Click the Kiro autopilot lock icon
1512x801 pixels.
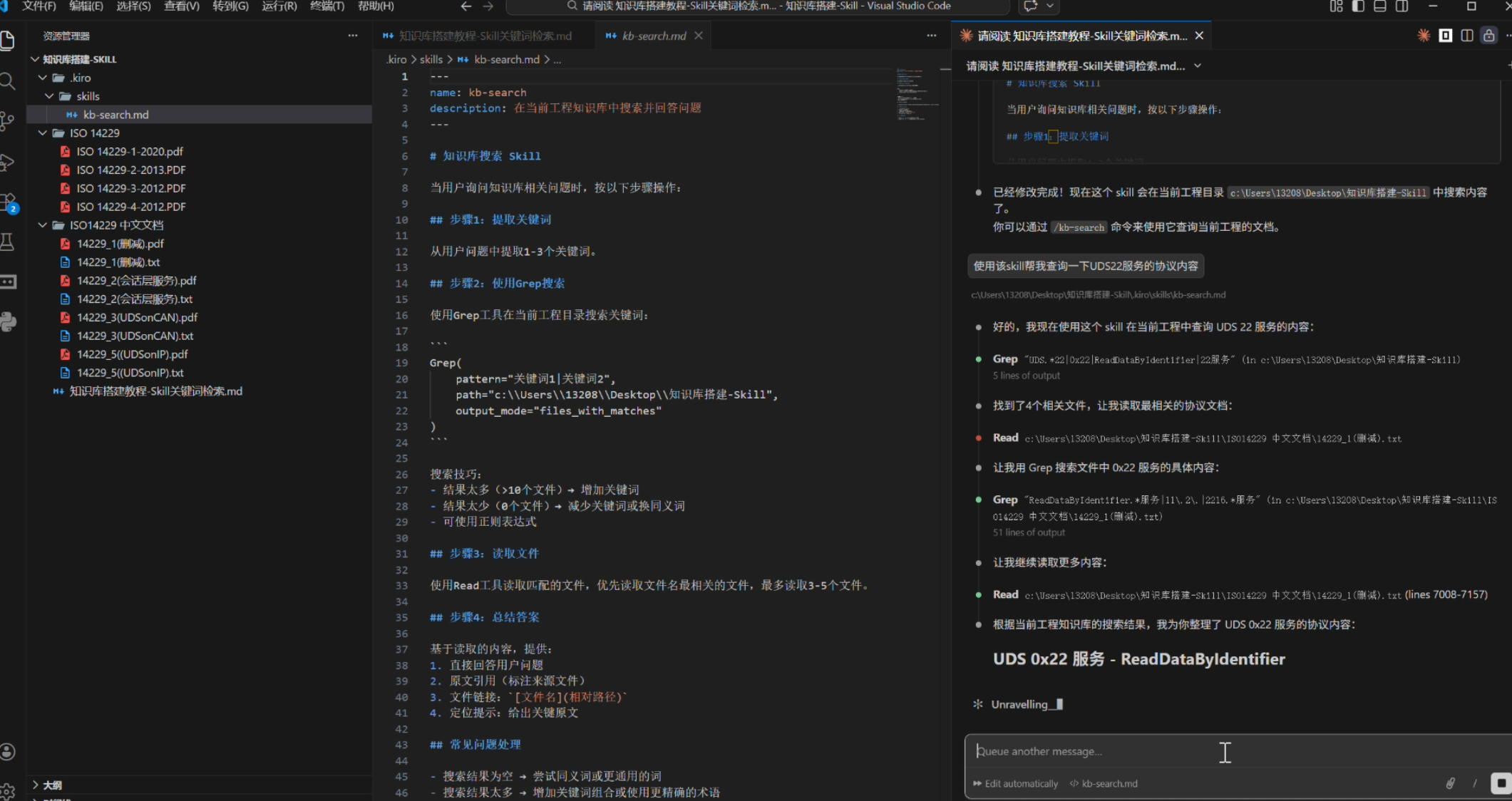click(1488, 35)
